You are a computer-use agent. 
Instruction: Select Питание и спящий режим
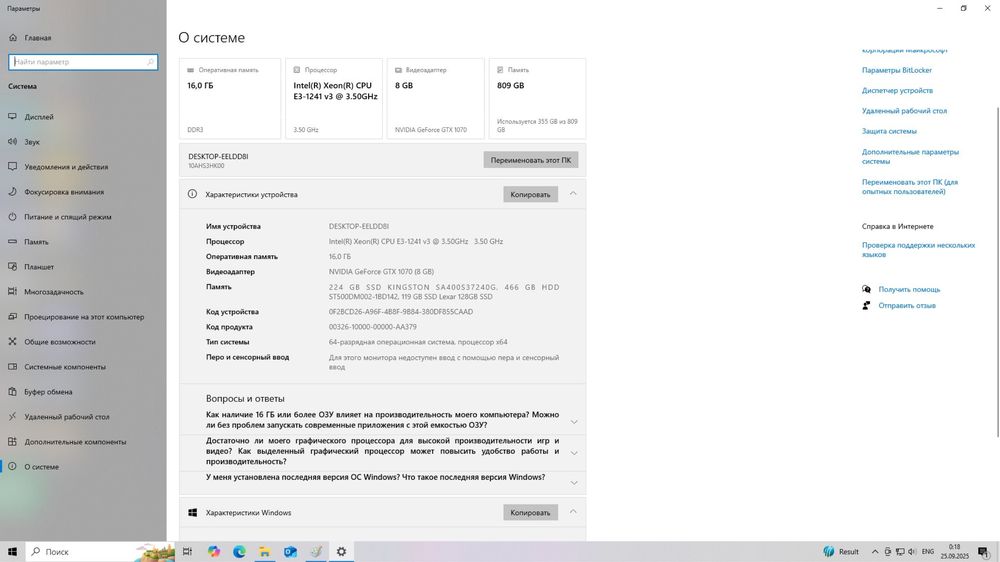tap(68, 217)
